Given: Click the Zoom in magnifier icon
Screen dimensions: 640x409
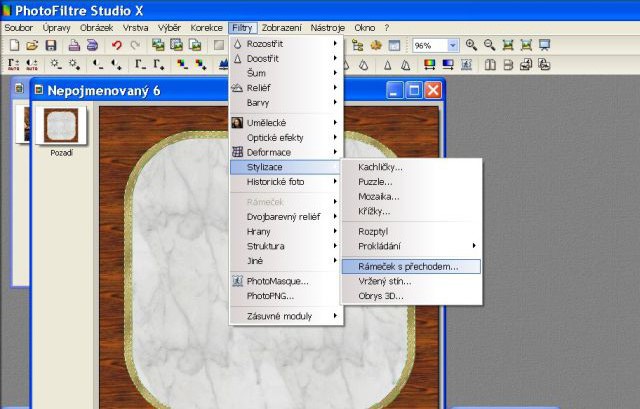Looking at the screenshot, I should 471,45.
